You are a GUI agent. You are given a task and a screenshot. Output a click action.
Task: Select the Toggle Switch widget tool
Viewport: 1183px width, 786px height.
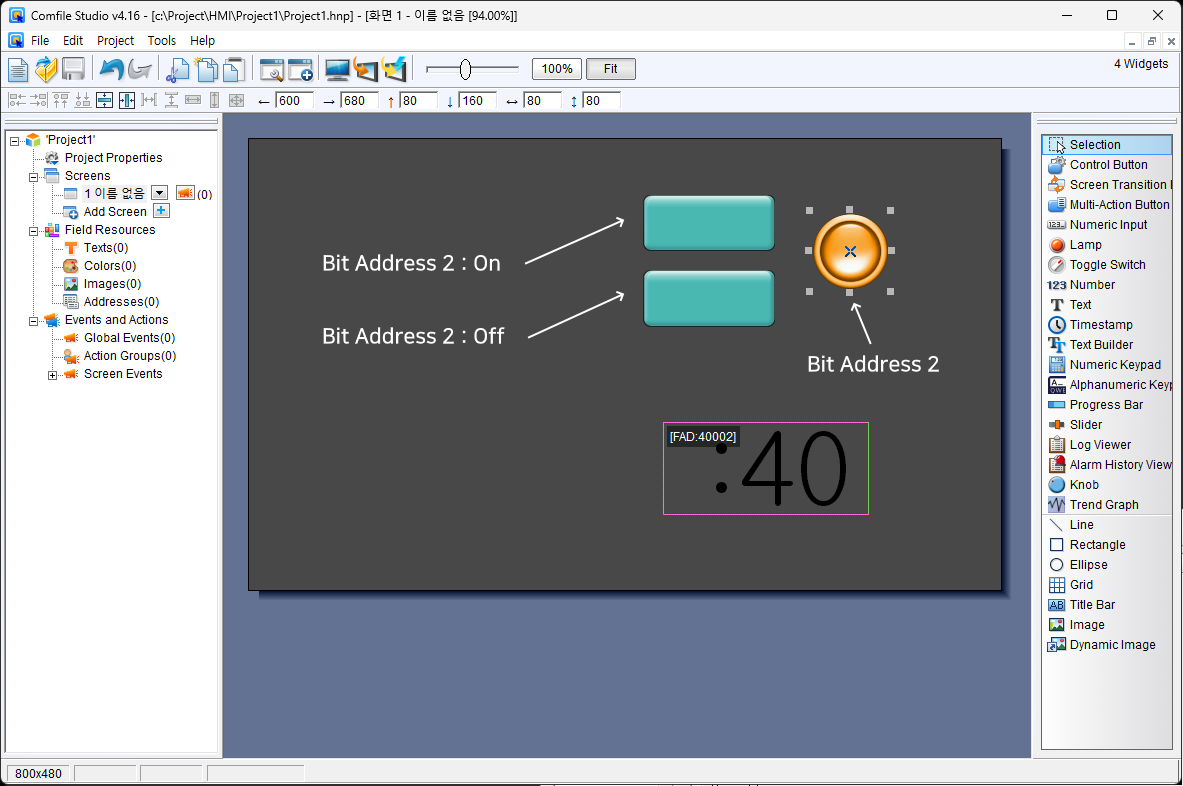1107,265
